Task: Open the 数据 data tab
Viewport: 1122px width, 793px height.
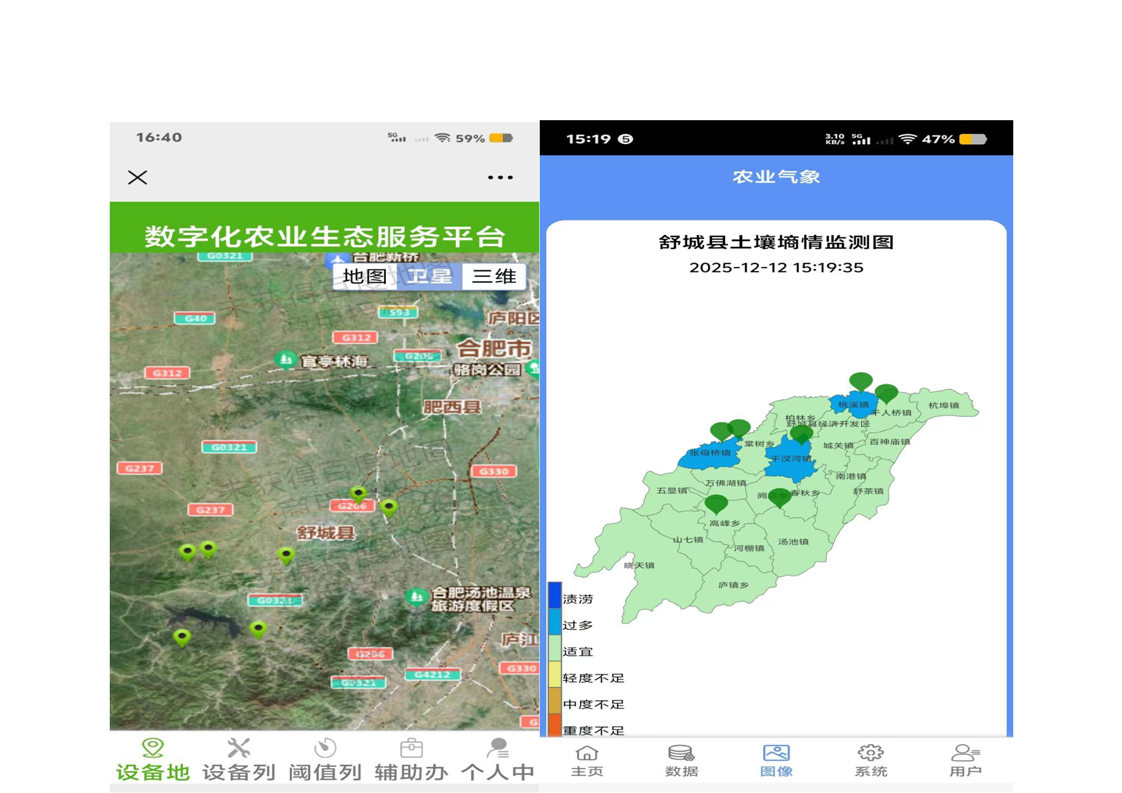Action: (x=681, y=761)
